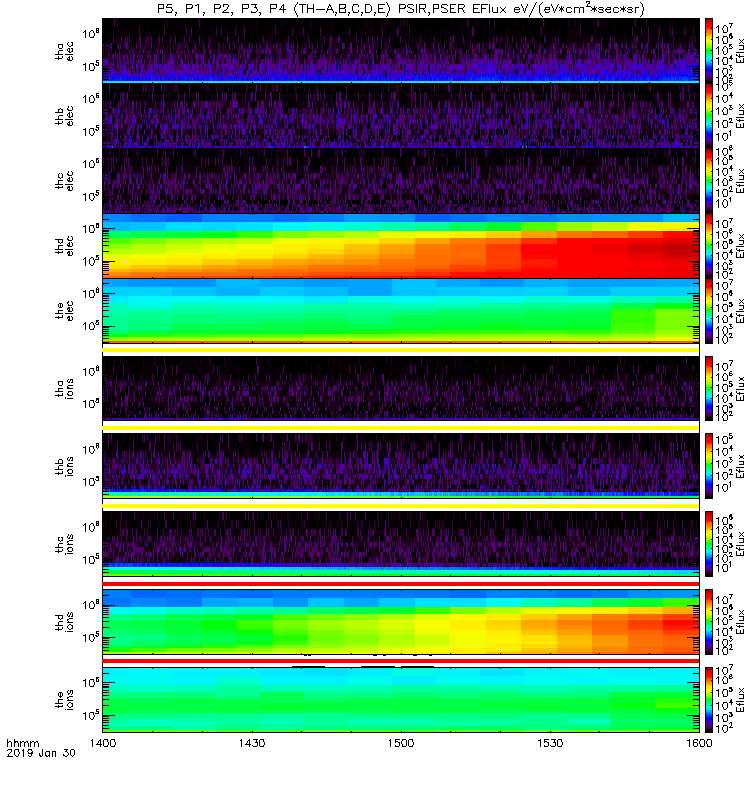This screenshot has width=750, height=800.
Task: Click the yellow bar below tha ions panel
Action: point(401,428)
